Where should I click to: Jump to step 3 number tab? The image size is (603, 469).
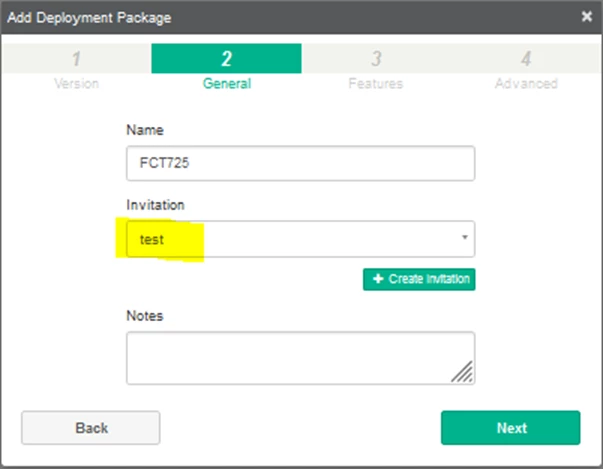click(376, 58)
